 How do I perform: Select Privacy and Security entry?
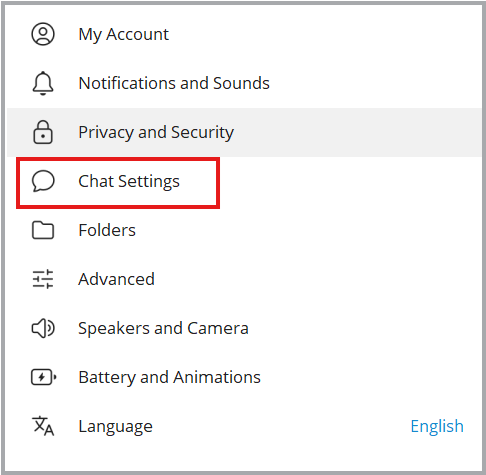tap(244, 132)
